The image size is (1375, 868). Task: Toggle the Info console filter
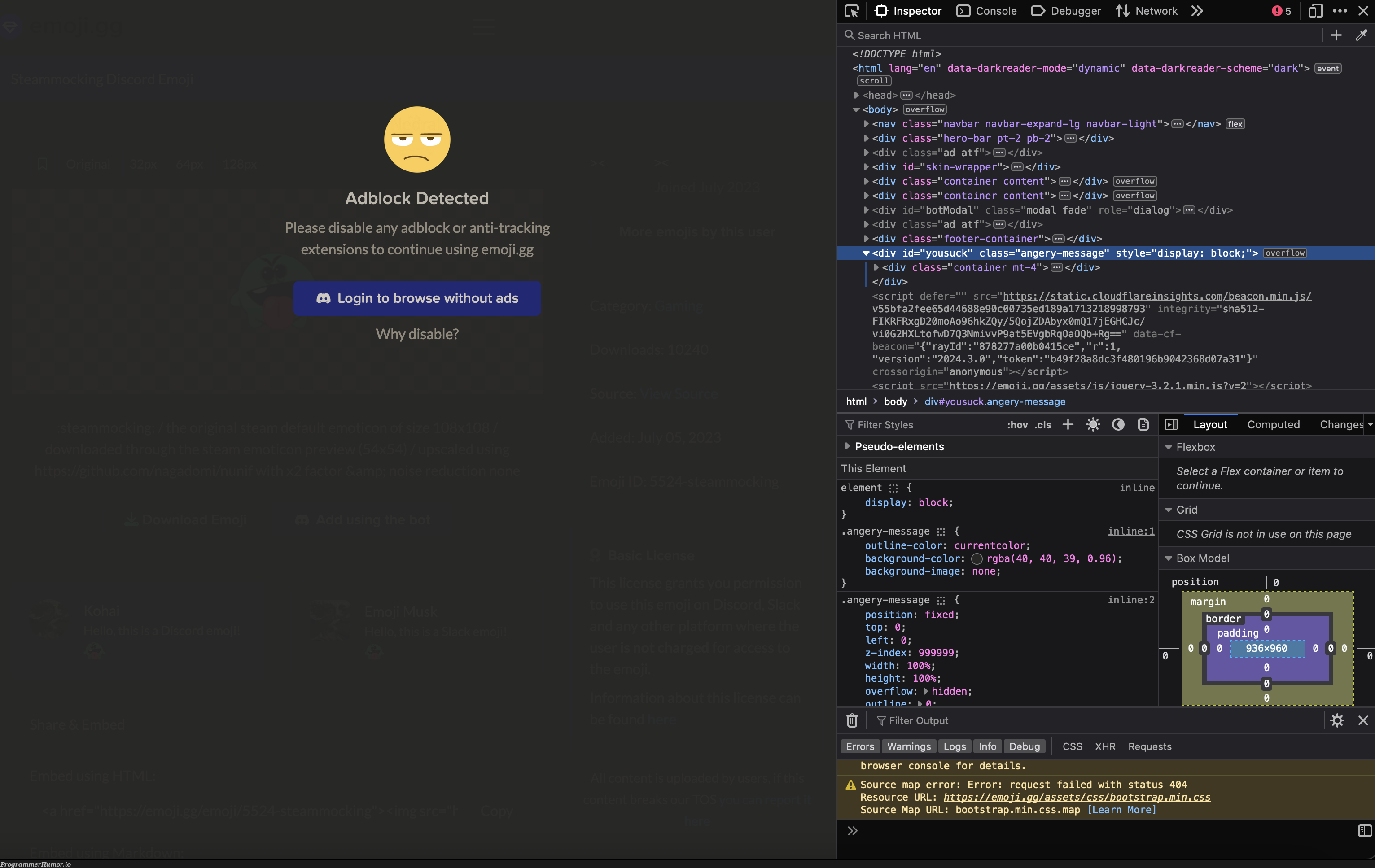987,746
